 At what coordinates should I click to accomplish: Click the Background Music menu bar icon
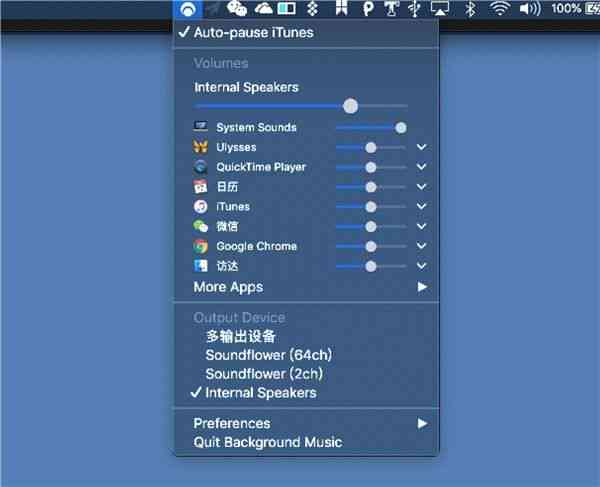(x=188, y=9)
